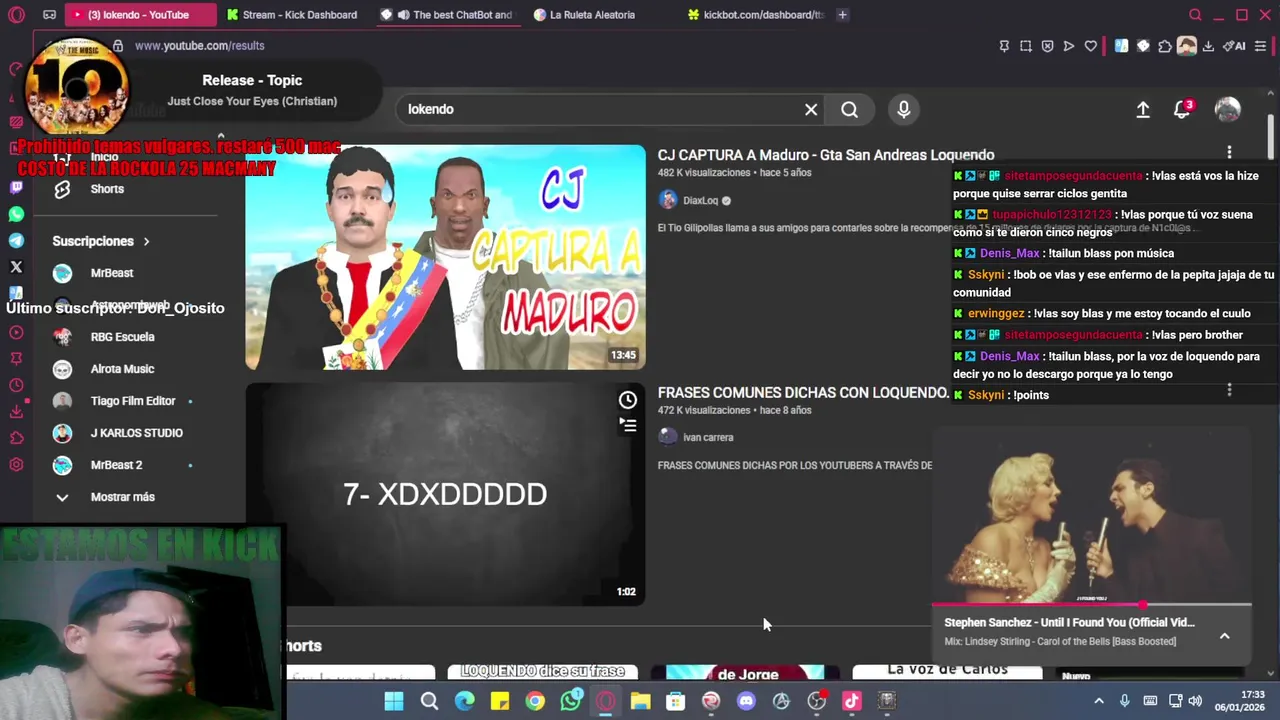Screen dimensions: 1280x720
Task: Play the 7- XDXDDDDD video thumbnail
Action: point(445,494)
